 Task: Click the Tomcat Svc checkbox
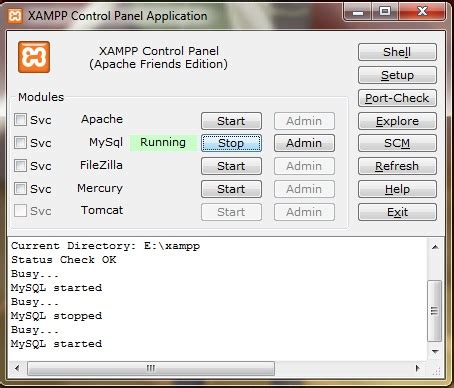[x=20, y=211]
